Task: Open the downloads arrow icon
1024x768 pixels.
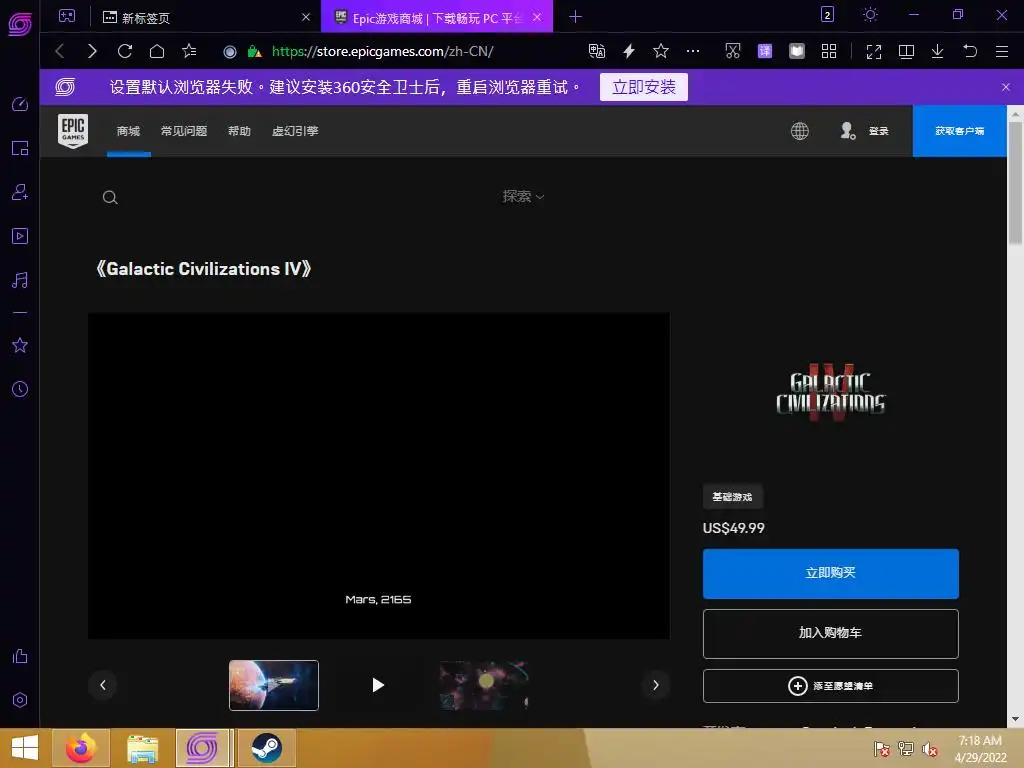Action: pos(937,52)
